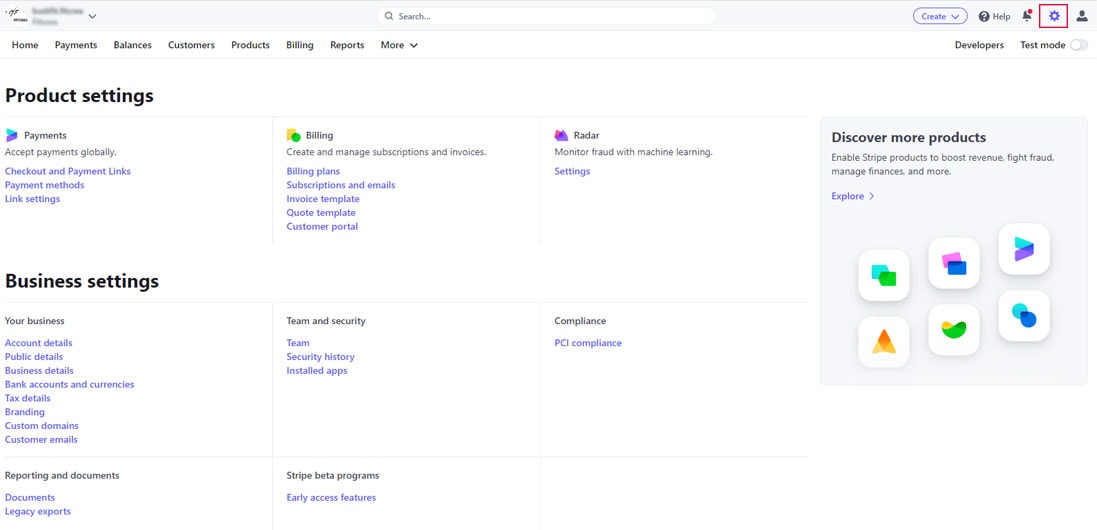Open the Balances navigation tab
Viewport: 1097px width, 530px height.
click(x=132, y=45)
